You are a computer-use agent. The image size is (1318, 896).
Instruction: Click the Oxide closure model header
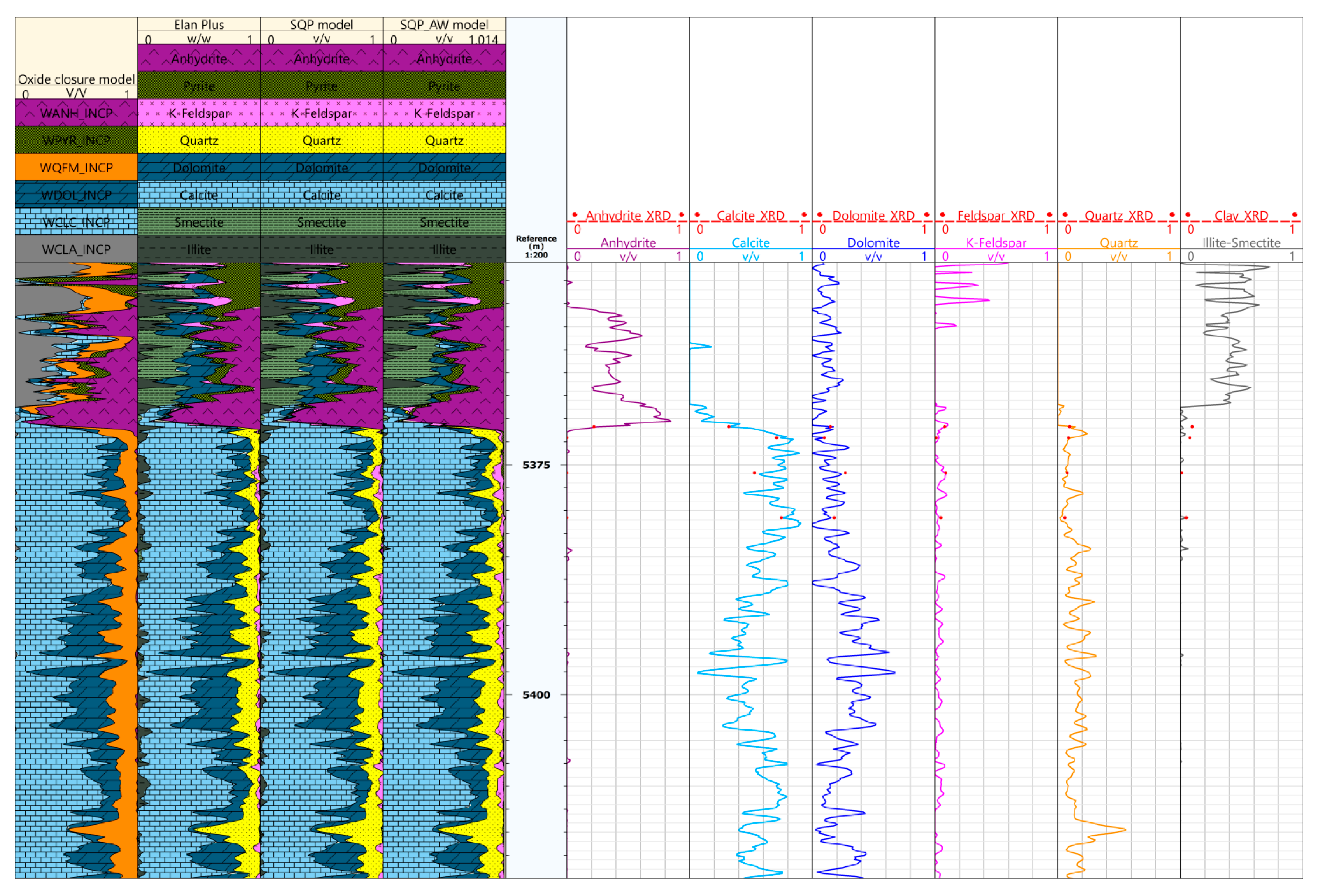tap(76, 79)
